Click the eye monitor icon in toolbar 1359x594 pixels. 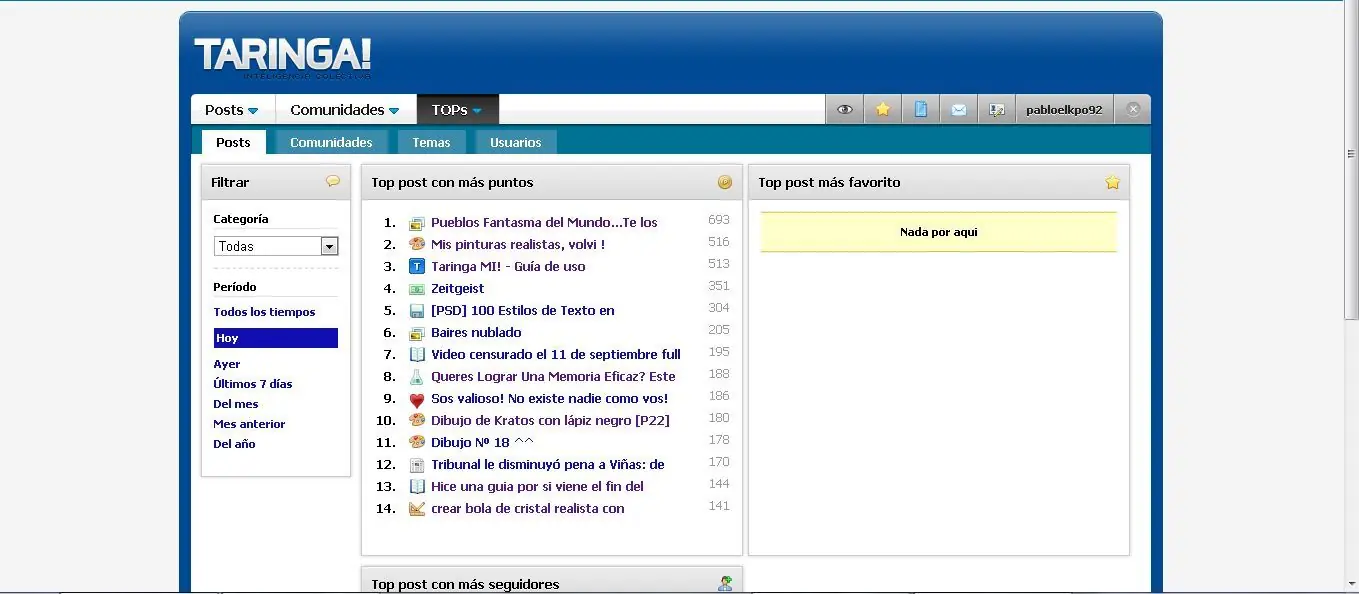point(845,110)
